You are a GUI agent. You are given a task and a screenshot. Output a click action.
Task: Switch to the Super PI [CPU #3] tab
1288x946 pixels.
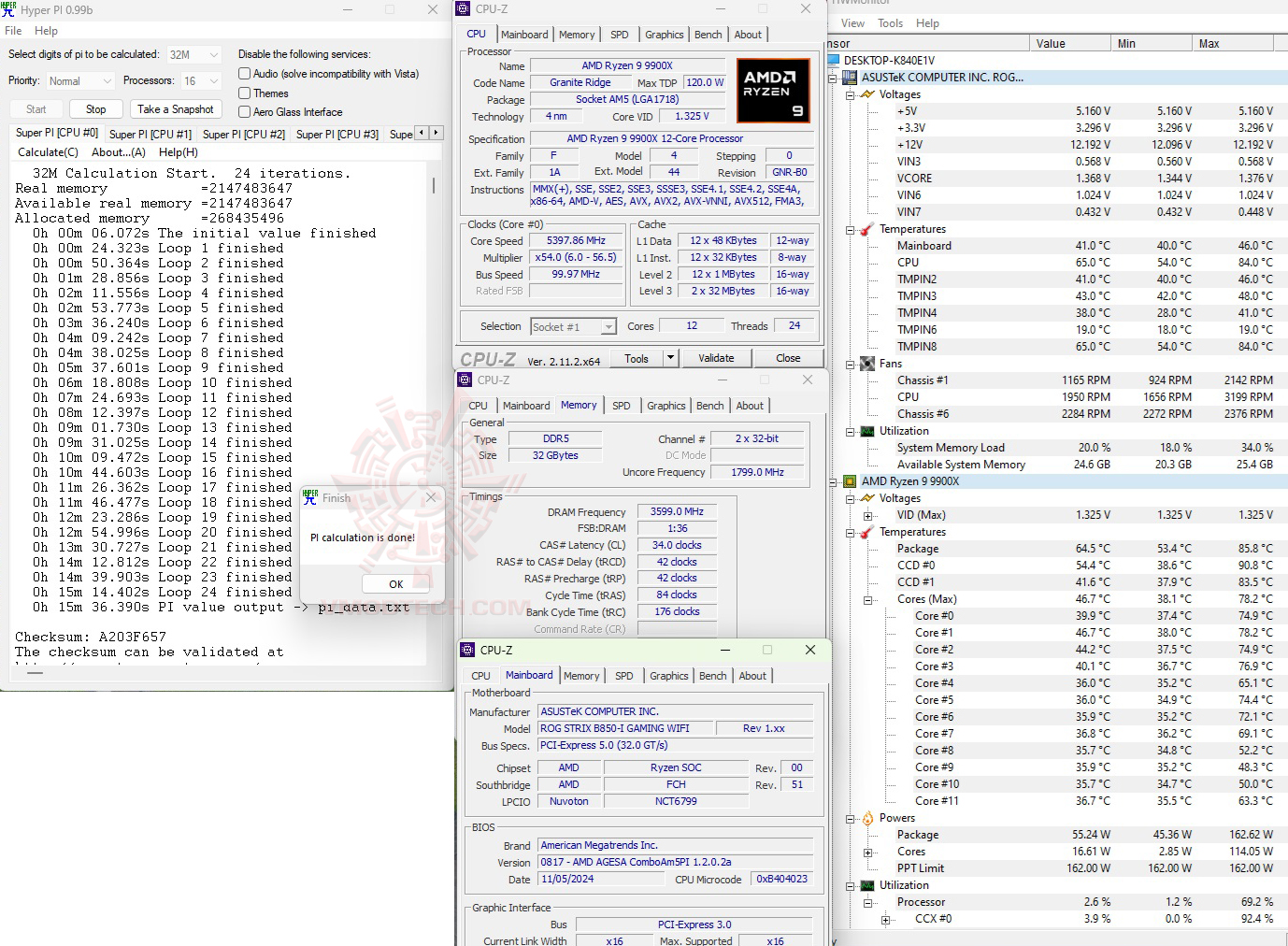[x=337, y=134]
